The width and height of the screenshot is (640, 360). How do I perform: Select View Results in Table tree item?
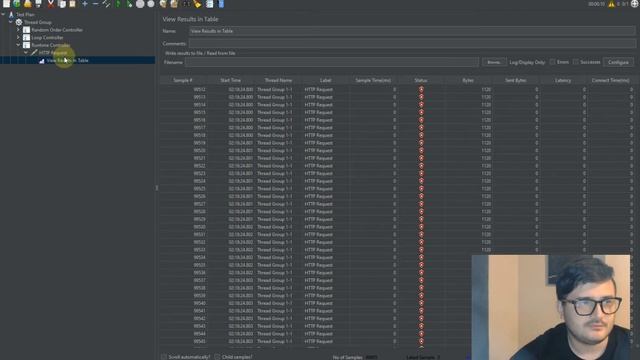tap(67, 60)
